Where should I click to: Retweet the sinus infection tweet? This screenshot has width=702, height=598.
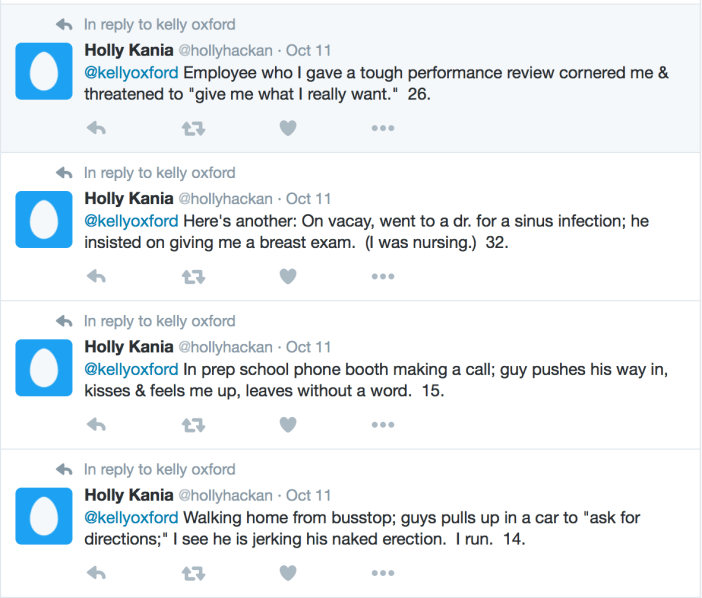[192, 277]
